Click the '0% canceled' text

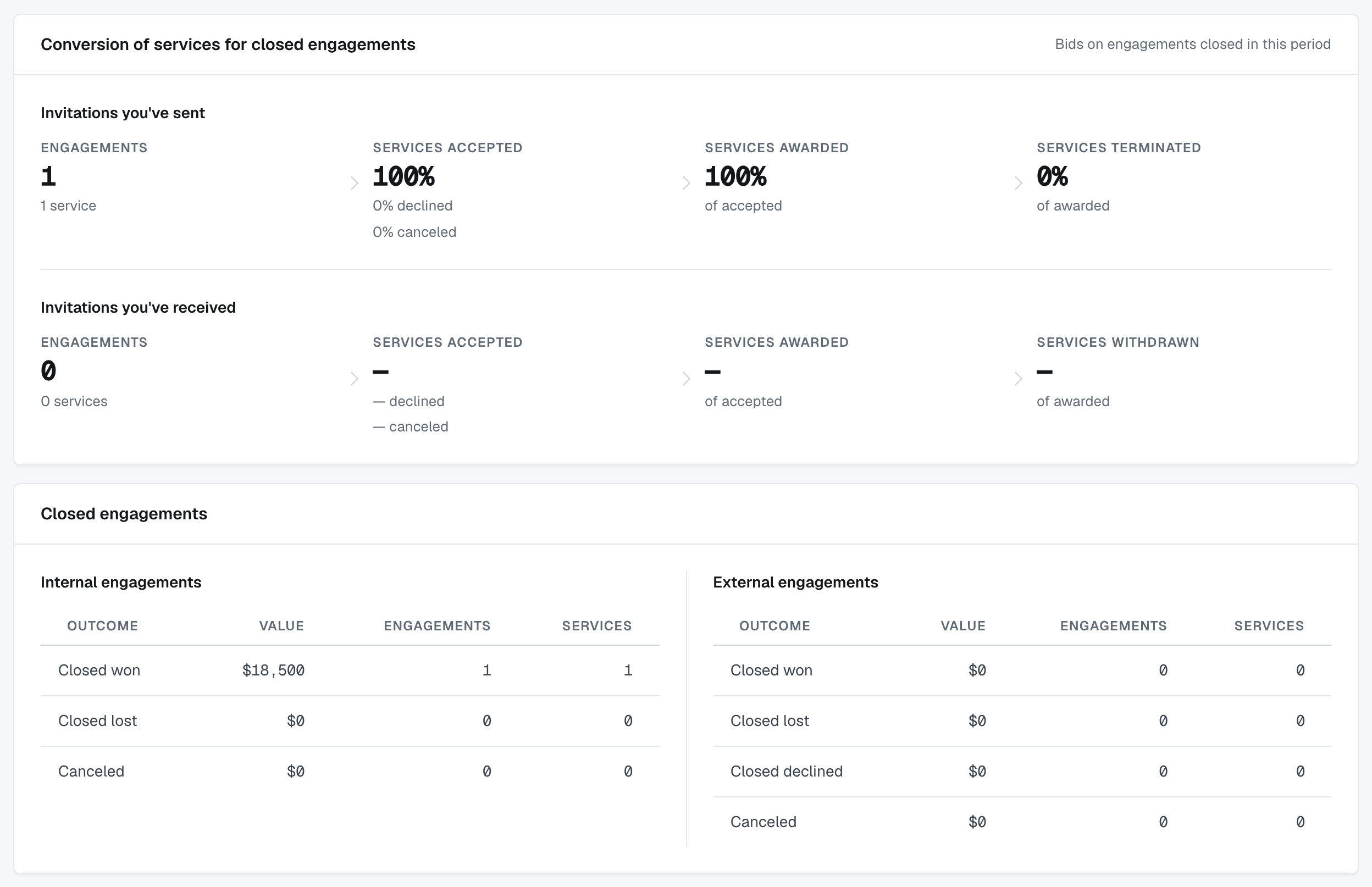(414, 232)
